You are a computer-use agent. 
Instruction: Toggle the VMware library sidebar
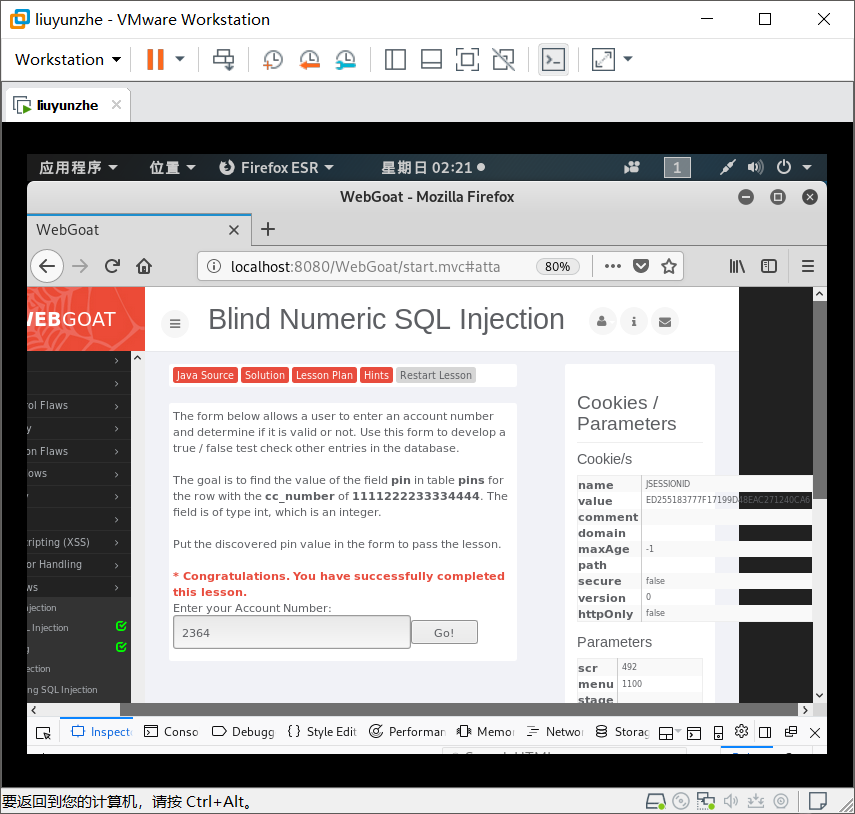coord(395,59)
